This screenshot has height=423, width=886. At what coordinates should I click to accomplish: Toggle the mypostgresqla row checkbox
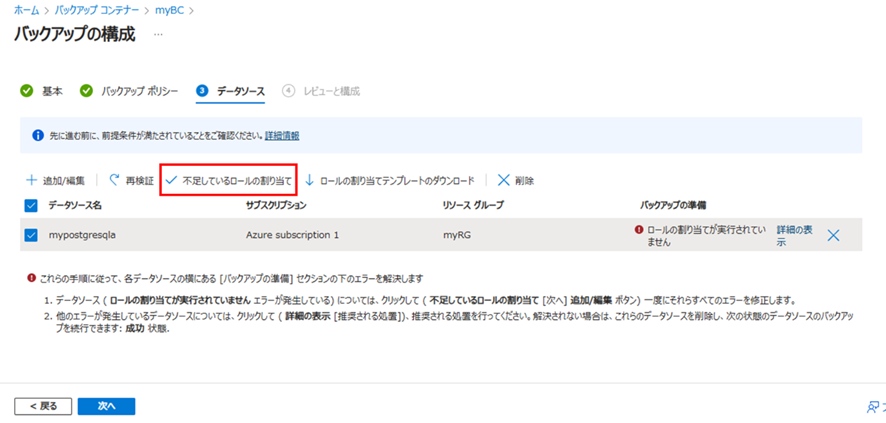pos(31,236)
